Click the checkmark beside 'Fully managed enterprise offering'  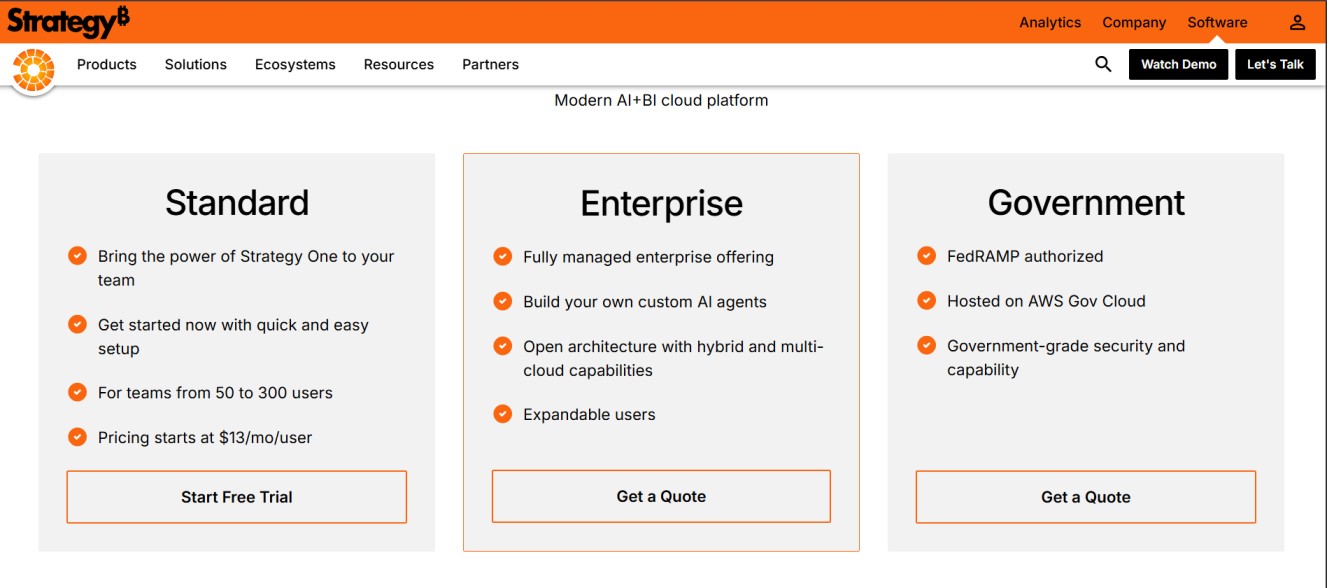tap(502, 256)
